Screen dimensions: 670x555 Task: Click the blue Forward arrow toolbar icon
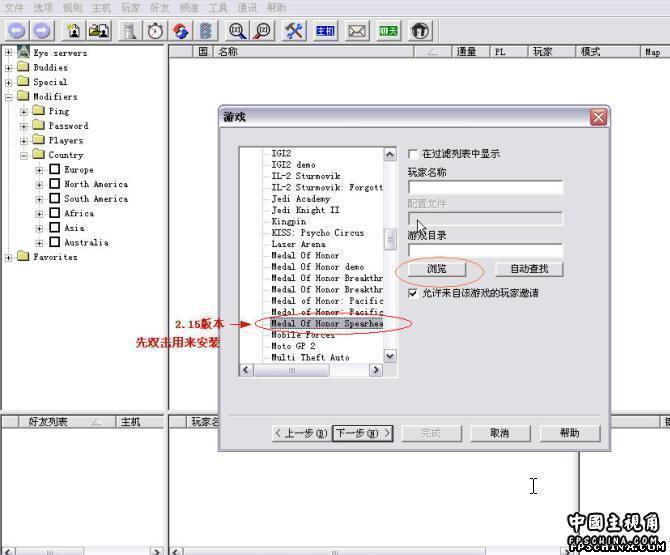[x=42, y=31]
